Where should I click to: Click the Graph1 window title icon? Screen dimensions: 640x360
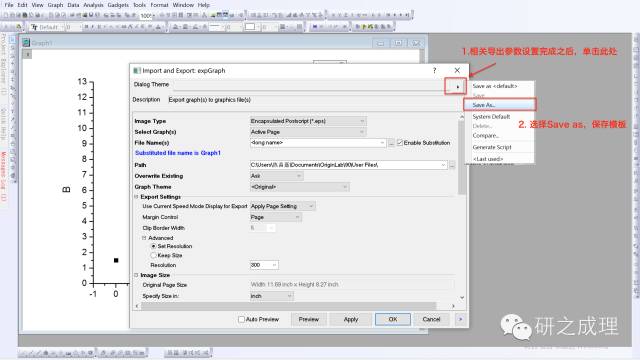point(27,42)
